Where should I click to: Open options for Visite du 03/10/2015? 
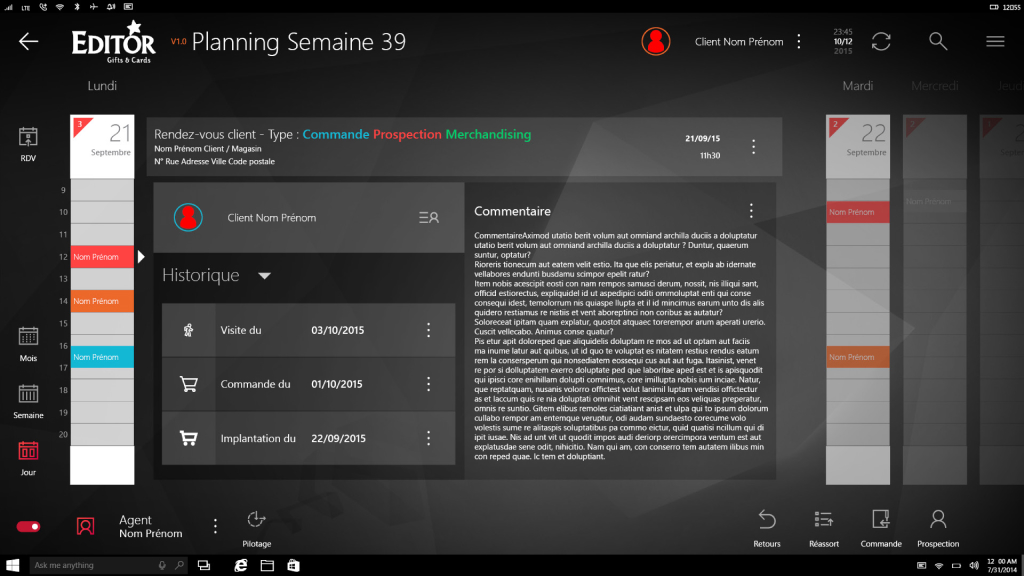428,330
